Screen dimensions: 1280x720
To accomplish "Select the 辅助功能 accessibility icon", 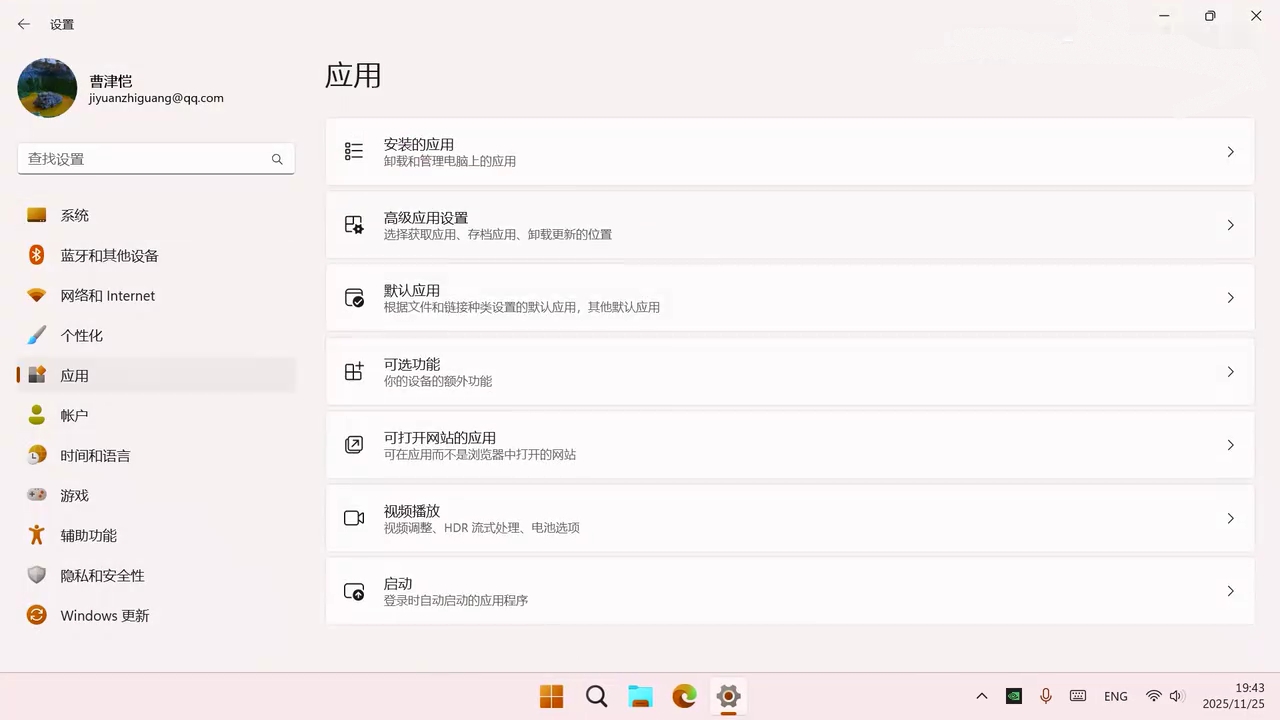I will click(x=37, y=536).
